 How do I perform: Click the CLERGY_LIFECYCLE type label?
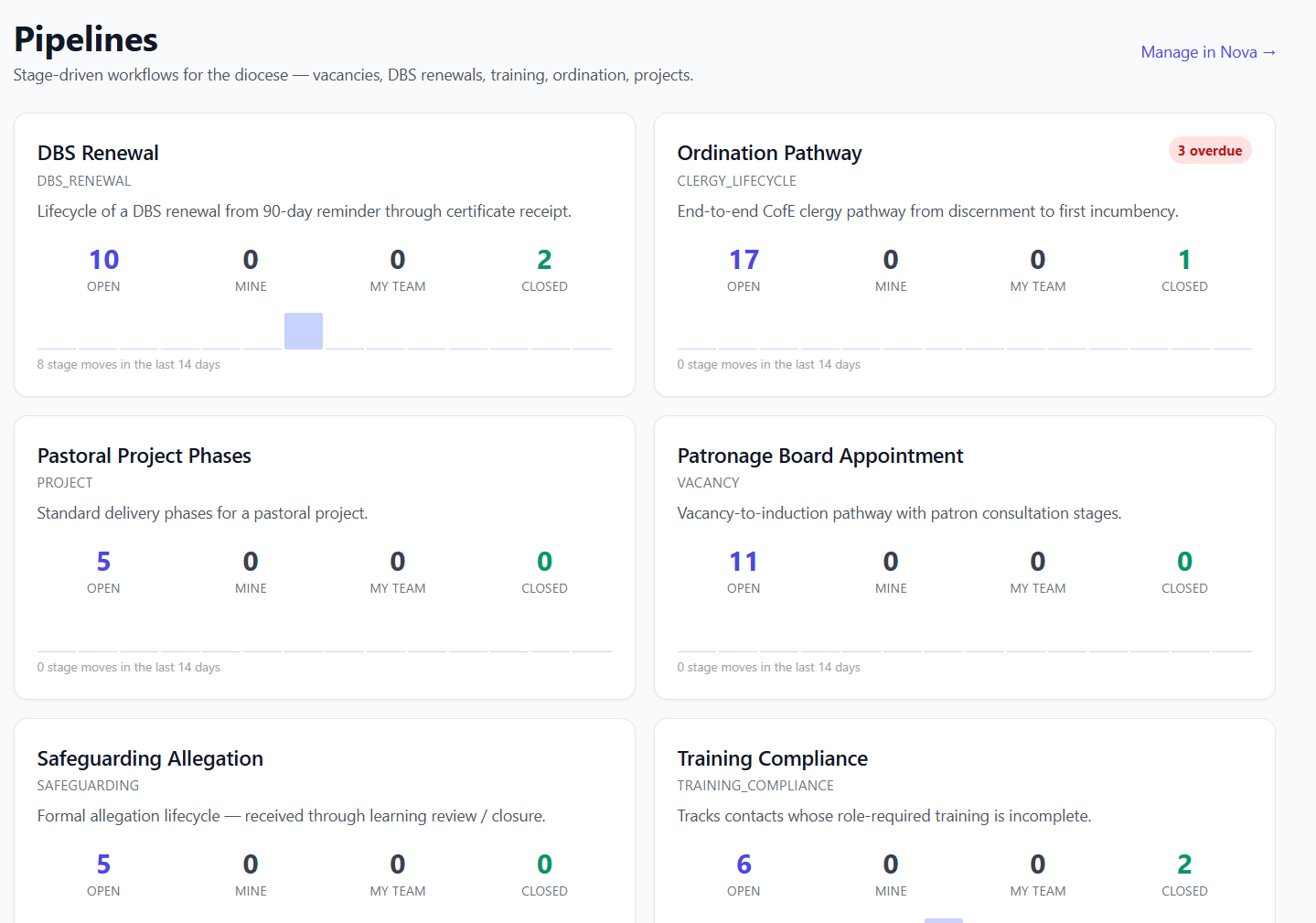[736, 181]
